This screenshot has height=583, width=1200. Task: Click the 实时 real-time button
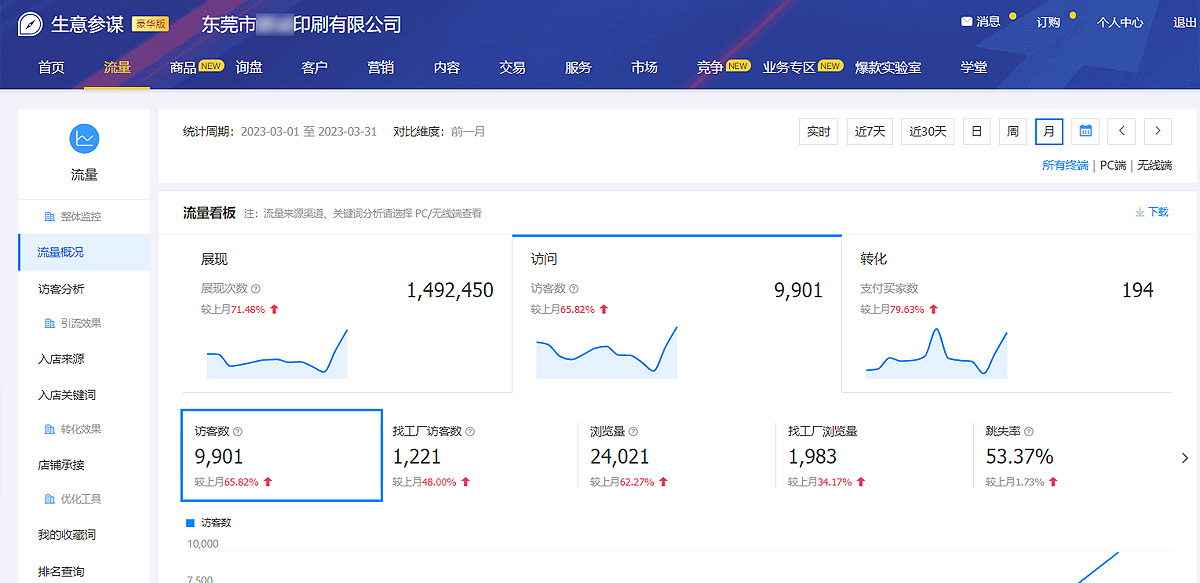818,131
